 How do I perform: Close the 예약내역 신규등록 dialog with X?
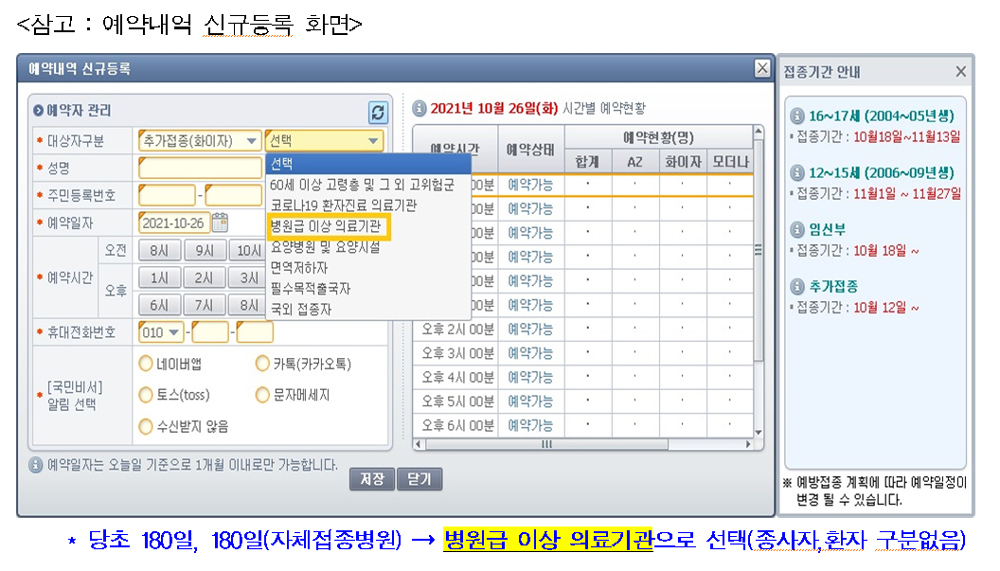click(761, 68)
